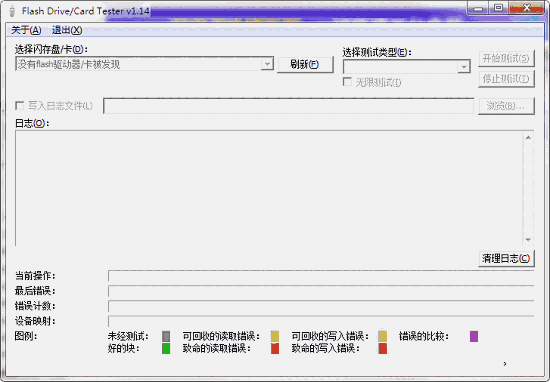Click inside the 日志 log text area
The width and height of the screenshot is (550, 382).
click(269, 188)
